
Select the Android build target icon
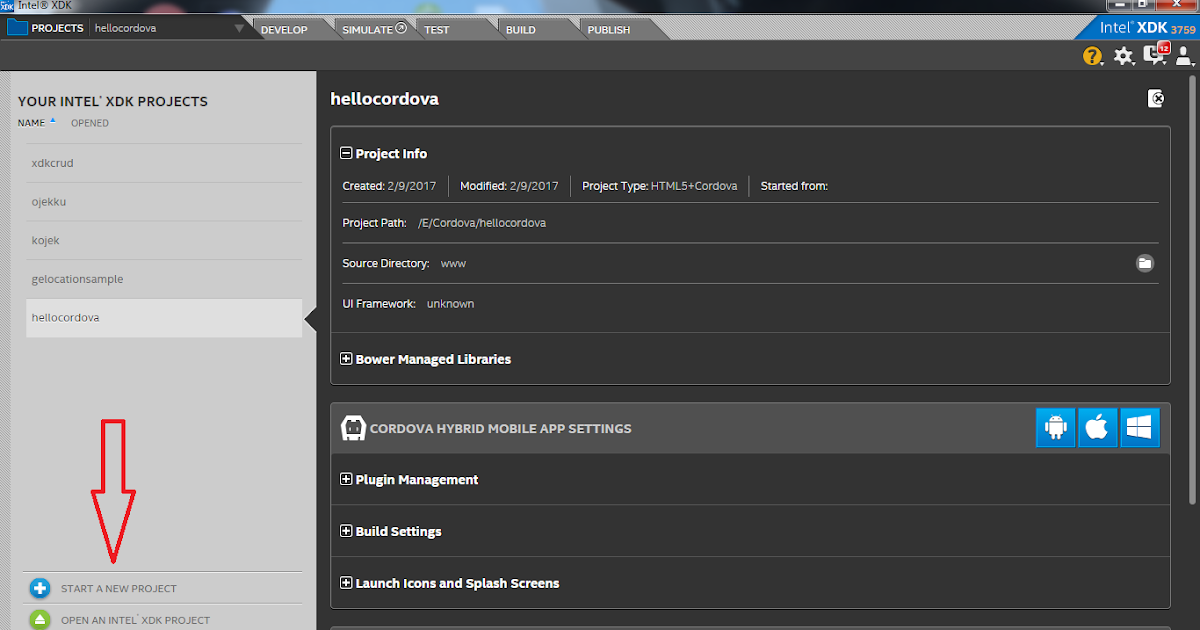(x=1056, y=427)
